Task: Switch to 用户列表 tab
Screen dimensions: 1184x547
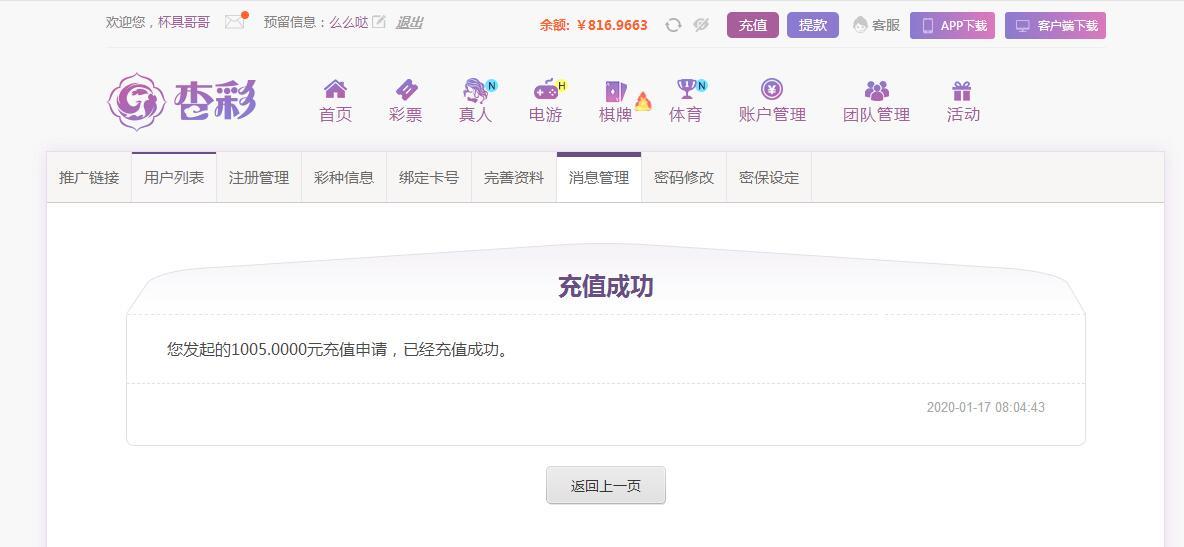Action: pyautogui.click(x=174, y=178)
